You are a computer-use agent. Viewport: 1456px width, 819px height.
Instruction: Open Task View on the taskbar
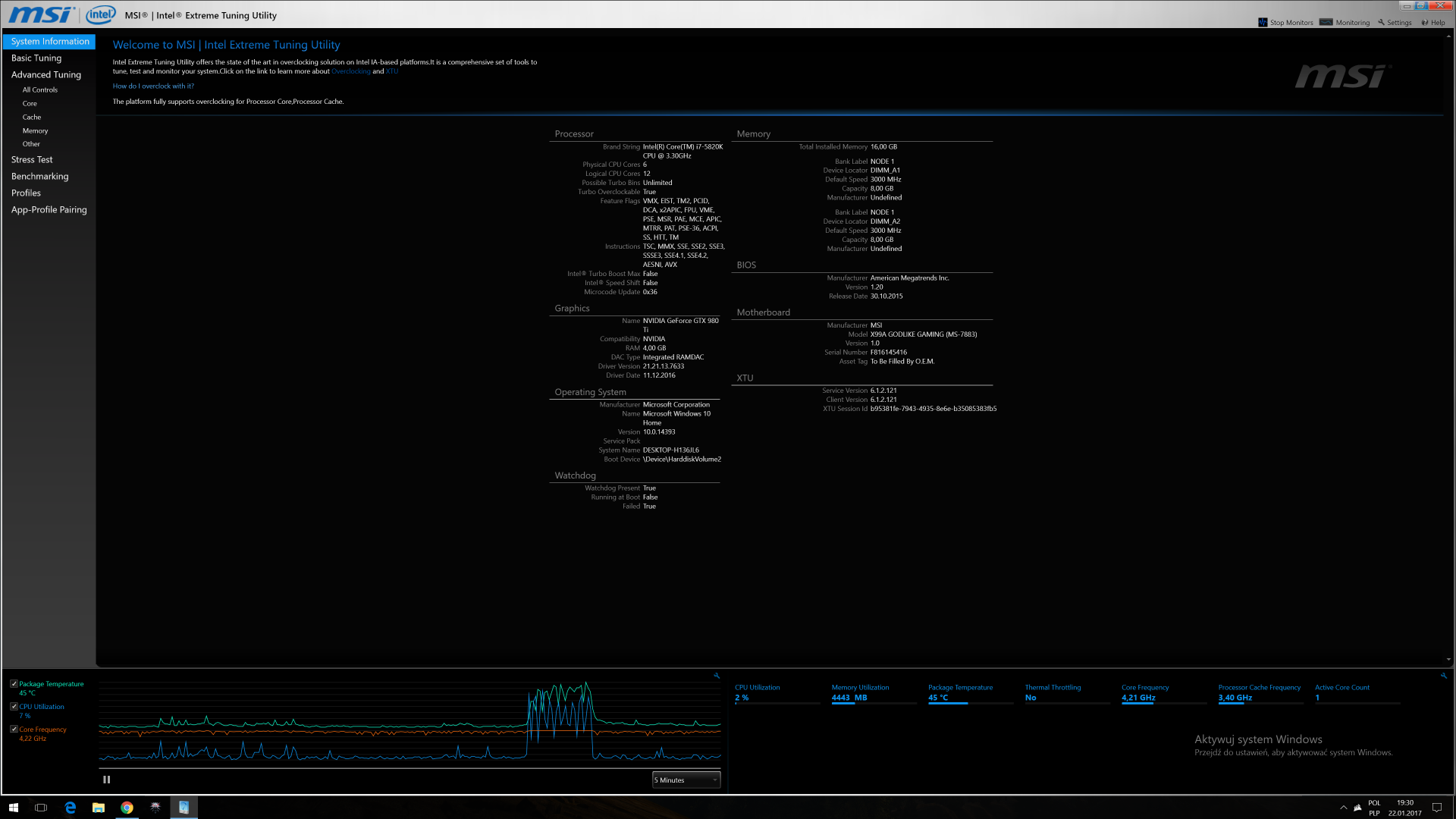(42, 808)
